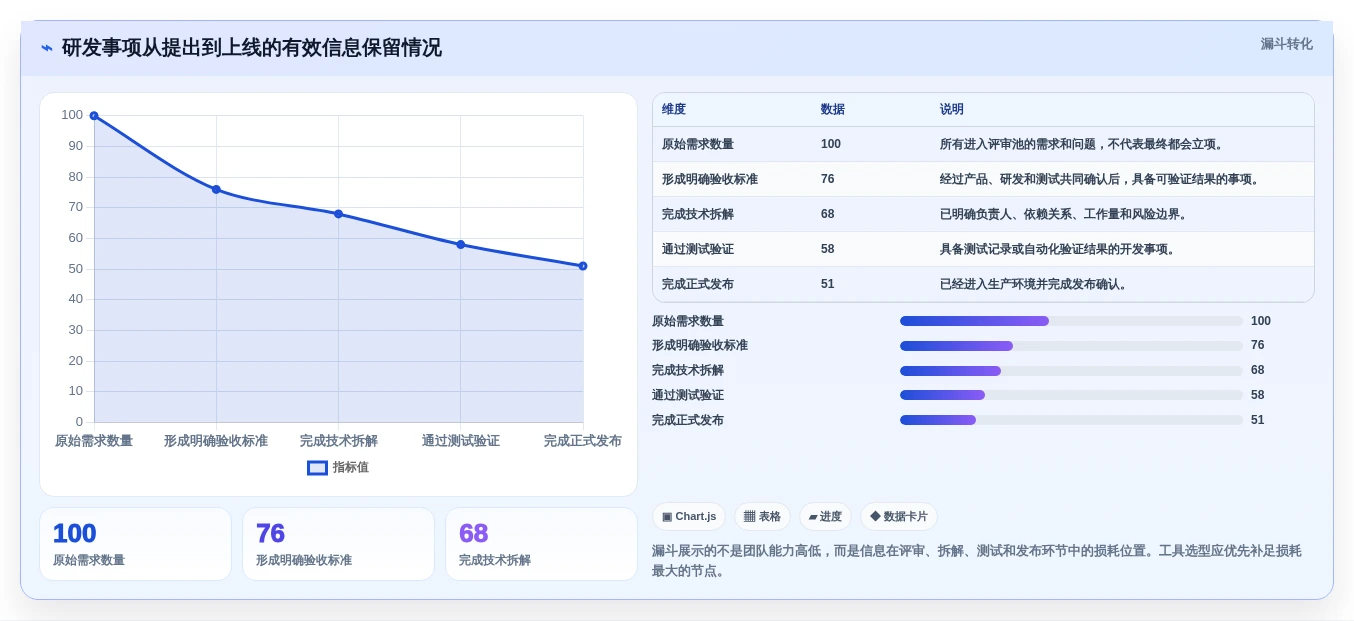Select table cell 形成明确验收标准

[x=710, y=179]
